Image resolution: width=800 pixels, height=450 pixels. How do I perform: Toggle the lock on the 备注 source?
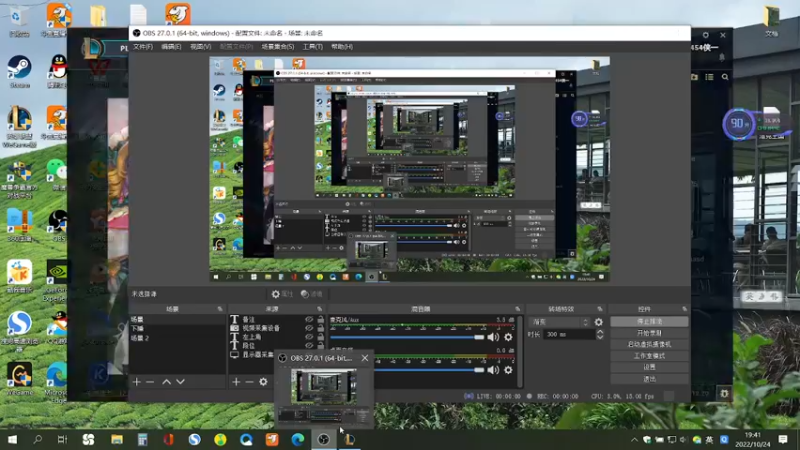320,319
